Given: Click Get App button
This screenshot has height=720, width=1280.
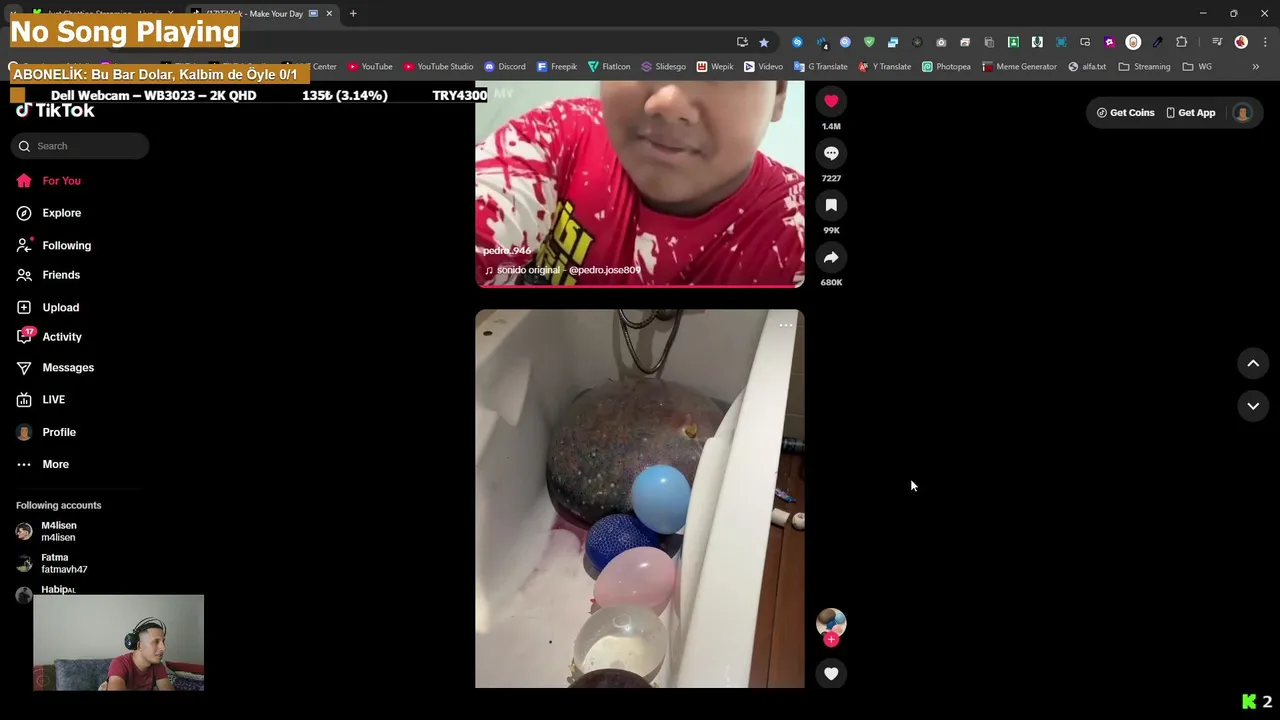Looking at the screenshot, I should (1190, 113).
